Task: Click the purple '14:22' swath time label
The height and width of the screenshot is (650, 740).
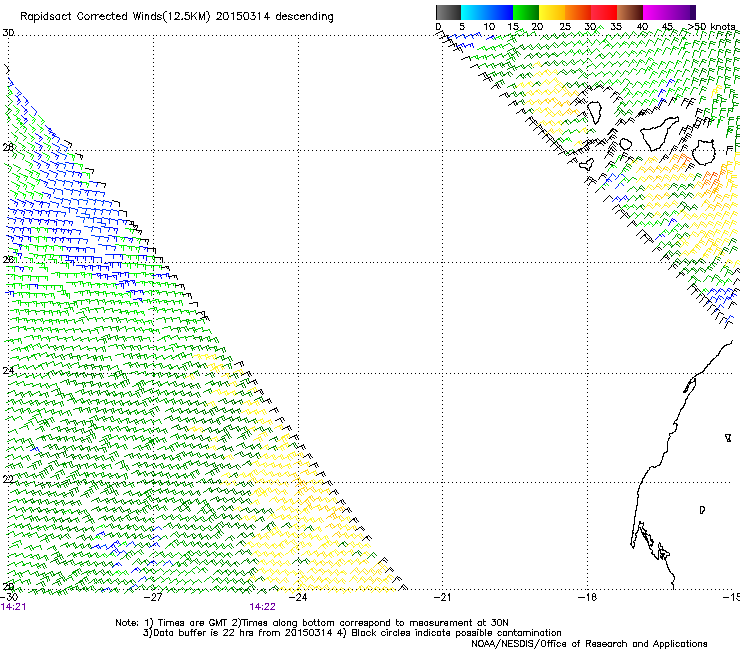Action: (262, 607)
